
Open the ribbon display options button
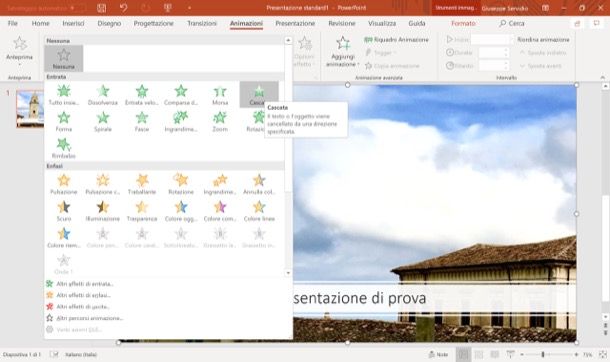(545, 8)
